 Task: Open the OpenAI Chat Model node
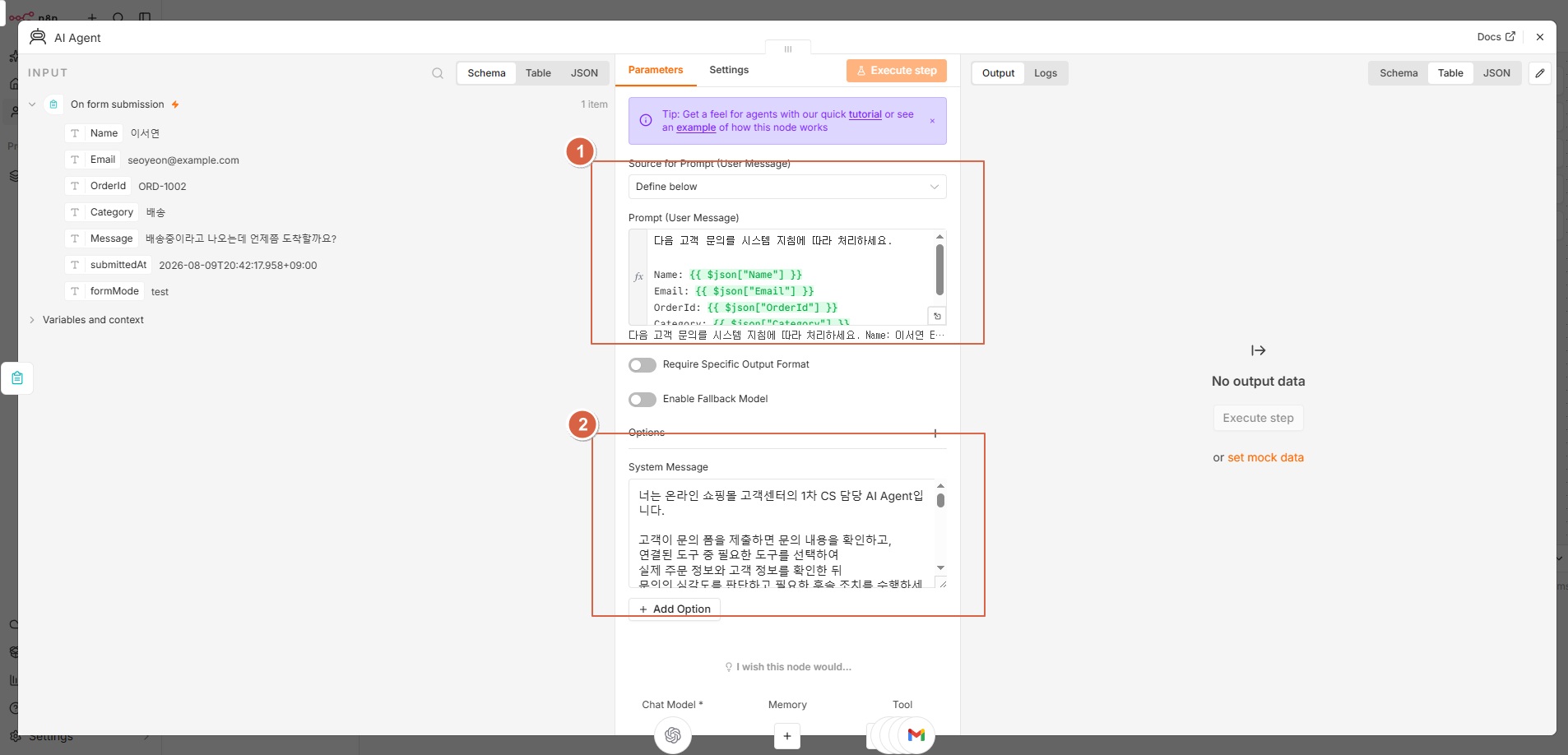672,734
